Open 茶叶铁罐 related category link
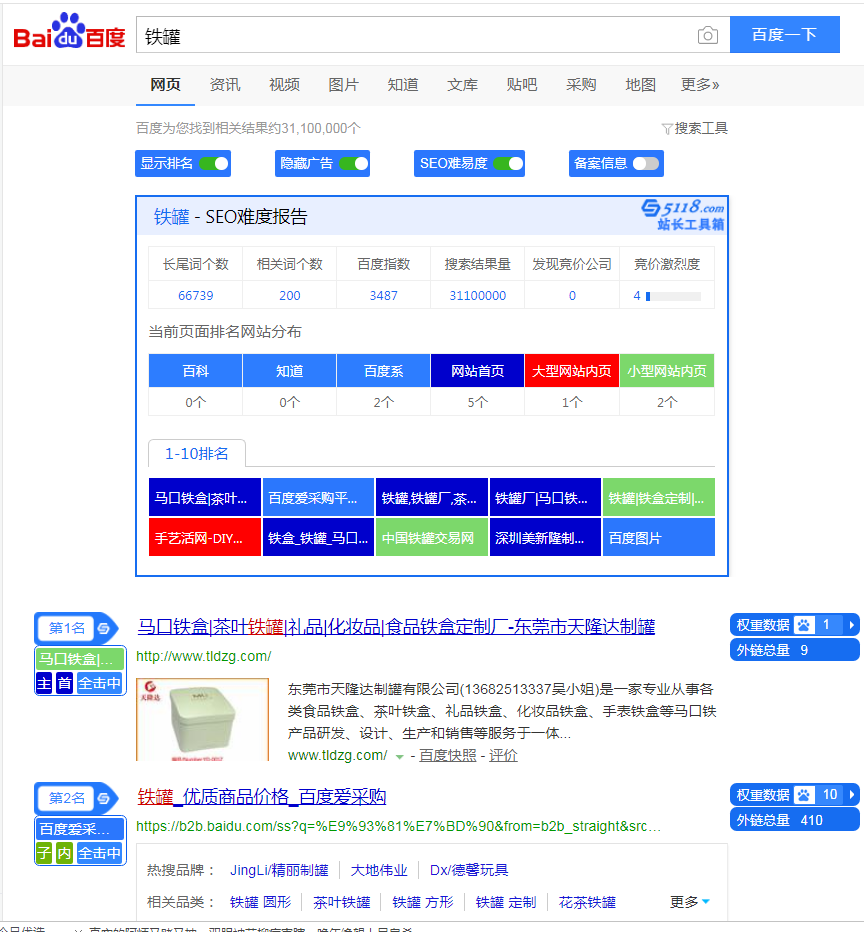Screen dimensions: 864x932 [342, 902]
